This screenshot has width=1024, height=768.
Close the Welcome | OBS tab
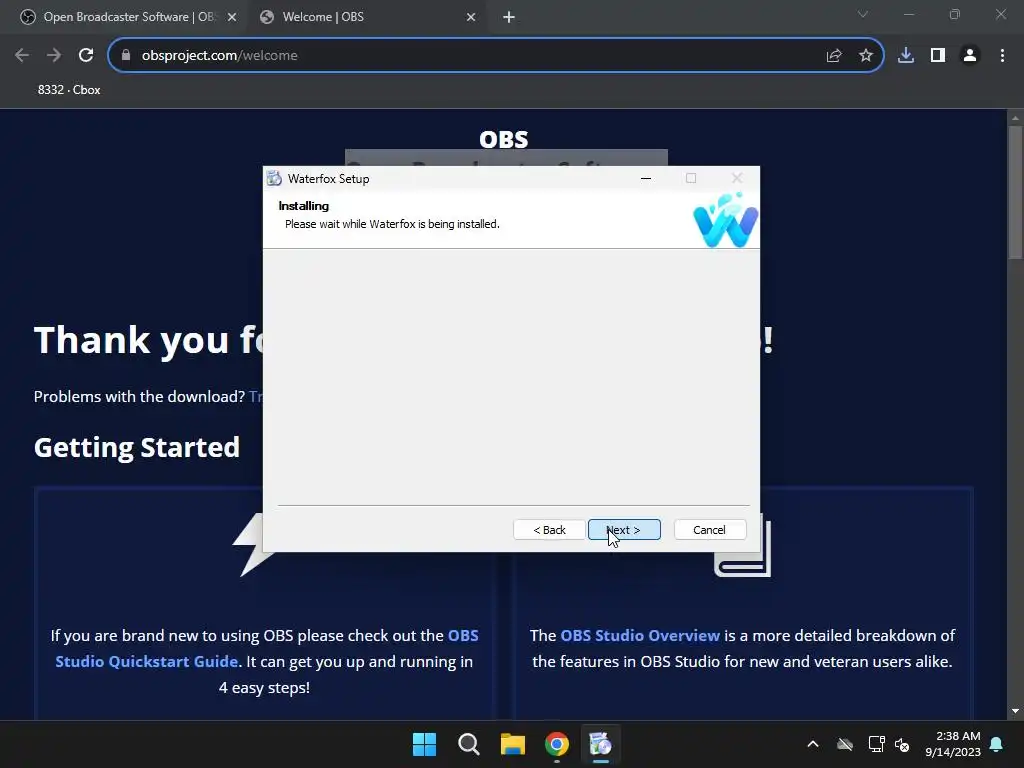coord(471,17)
